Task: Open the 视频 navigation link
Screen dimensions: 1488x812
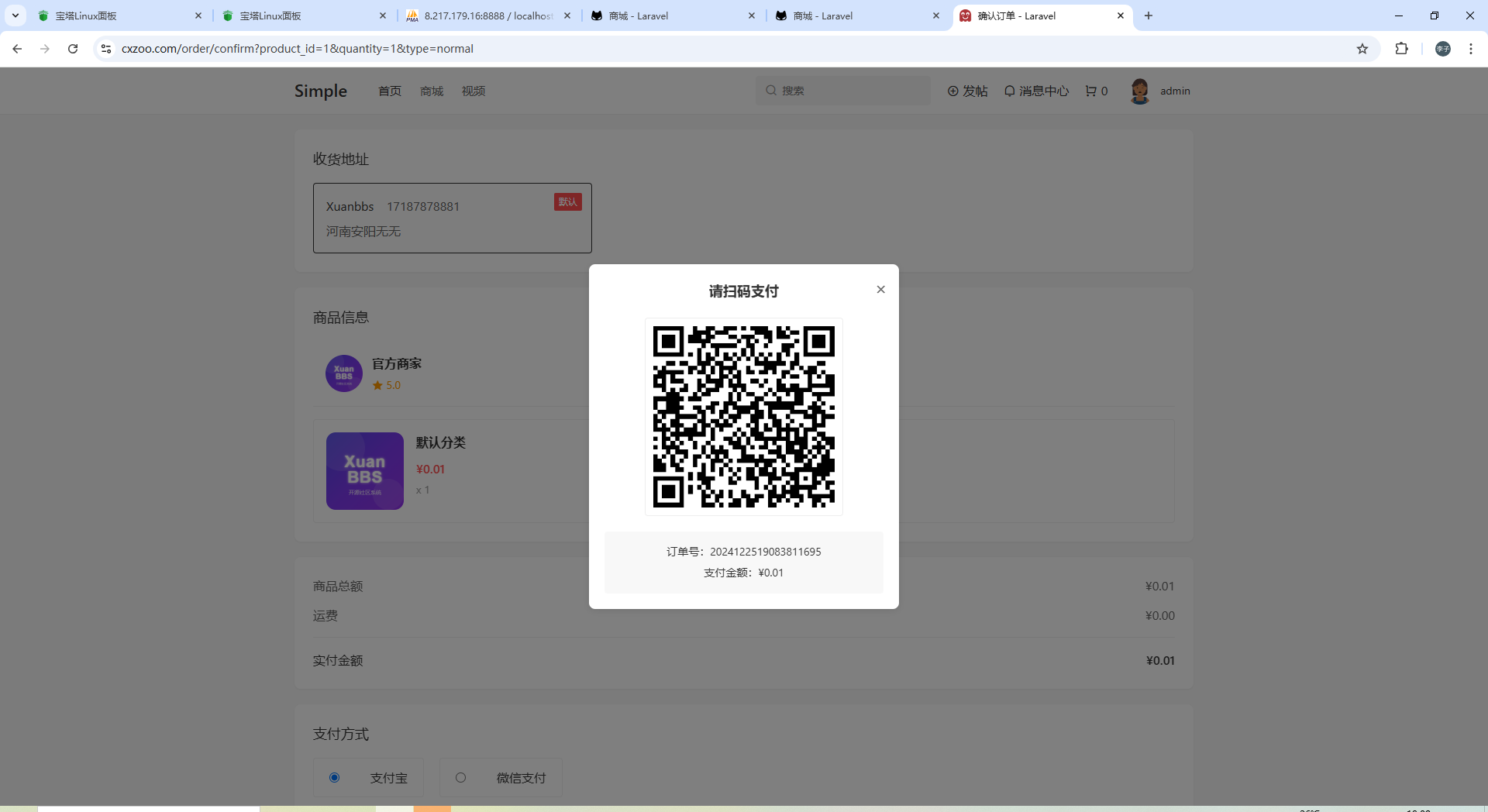Action: (474, 91)
